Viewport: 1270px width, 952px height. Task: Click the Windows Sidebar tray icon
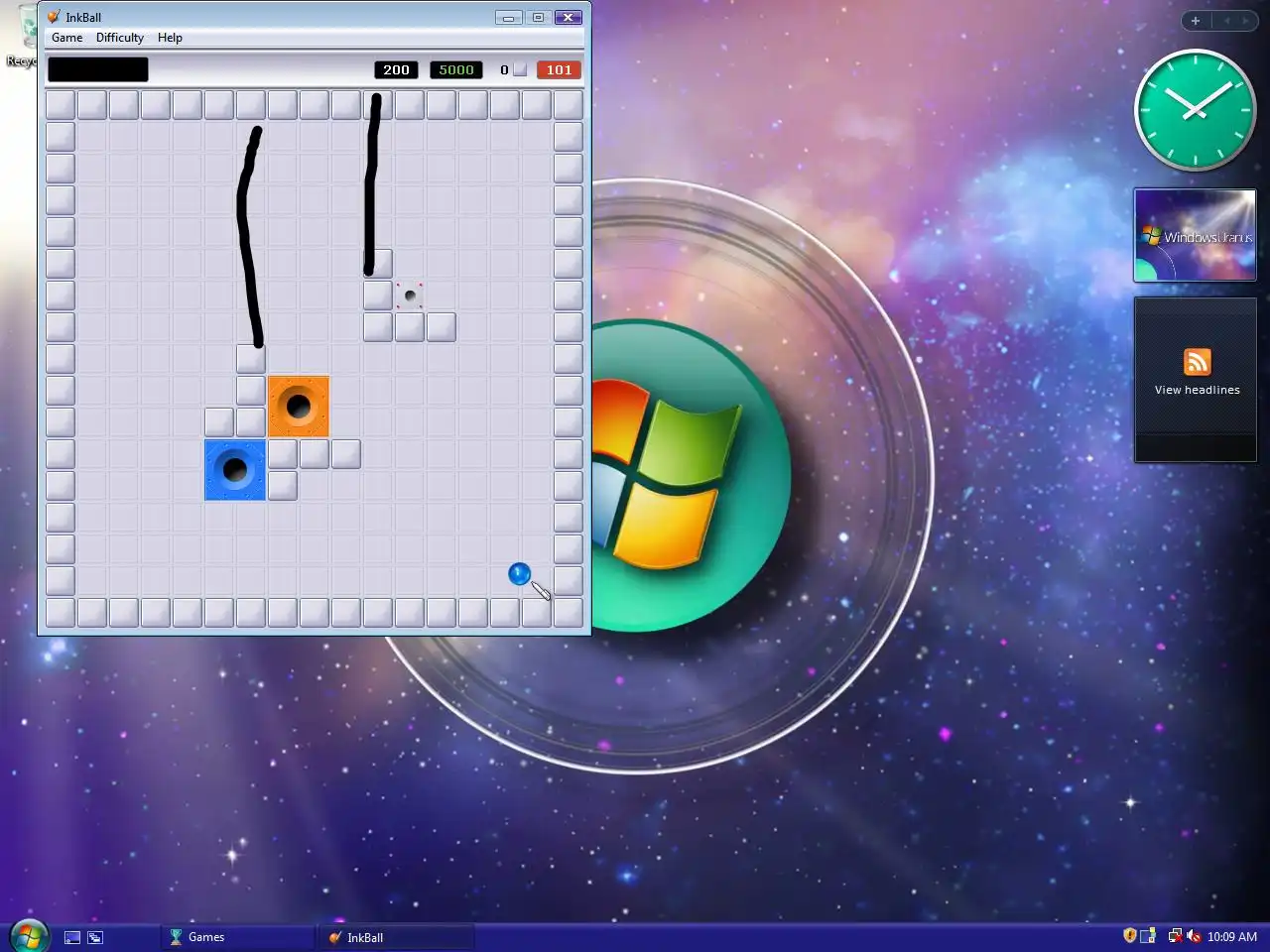(1148, 936)
